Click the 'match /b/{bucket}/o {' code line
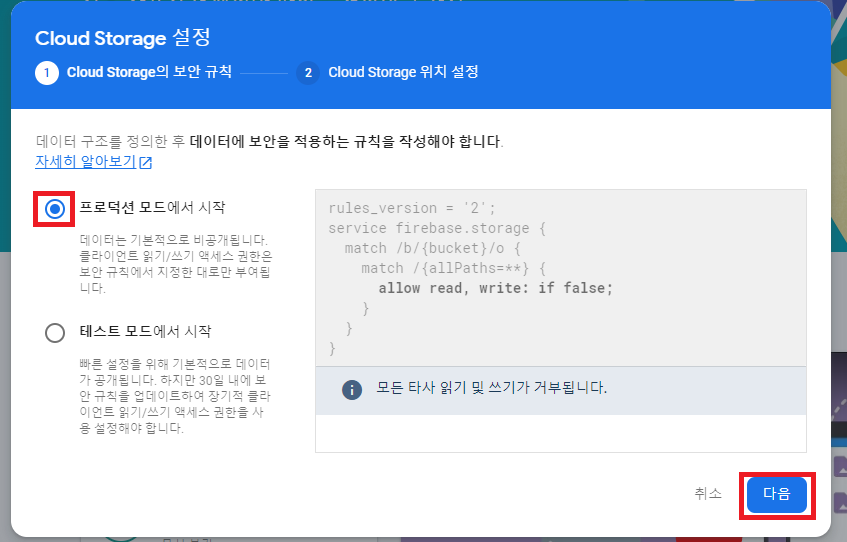The height and width of the screenshot is (542, 847). [x=433, y=248]
